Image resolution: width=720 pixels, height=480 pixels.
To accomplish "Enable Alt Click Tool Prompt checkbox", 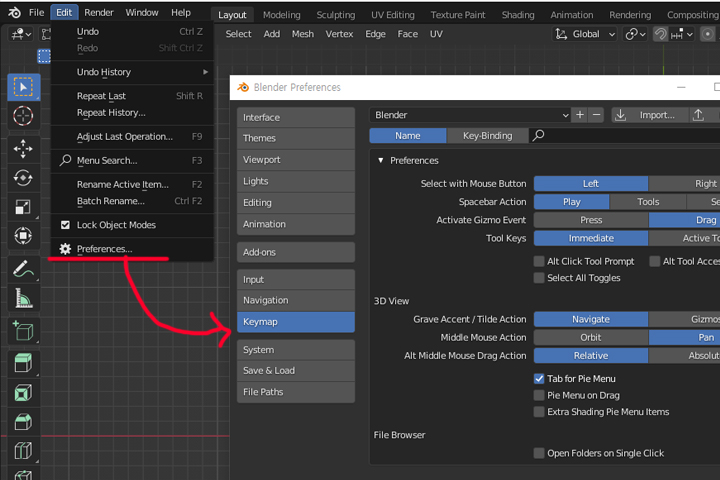I will [x=539, y=261].
